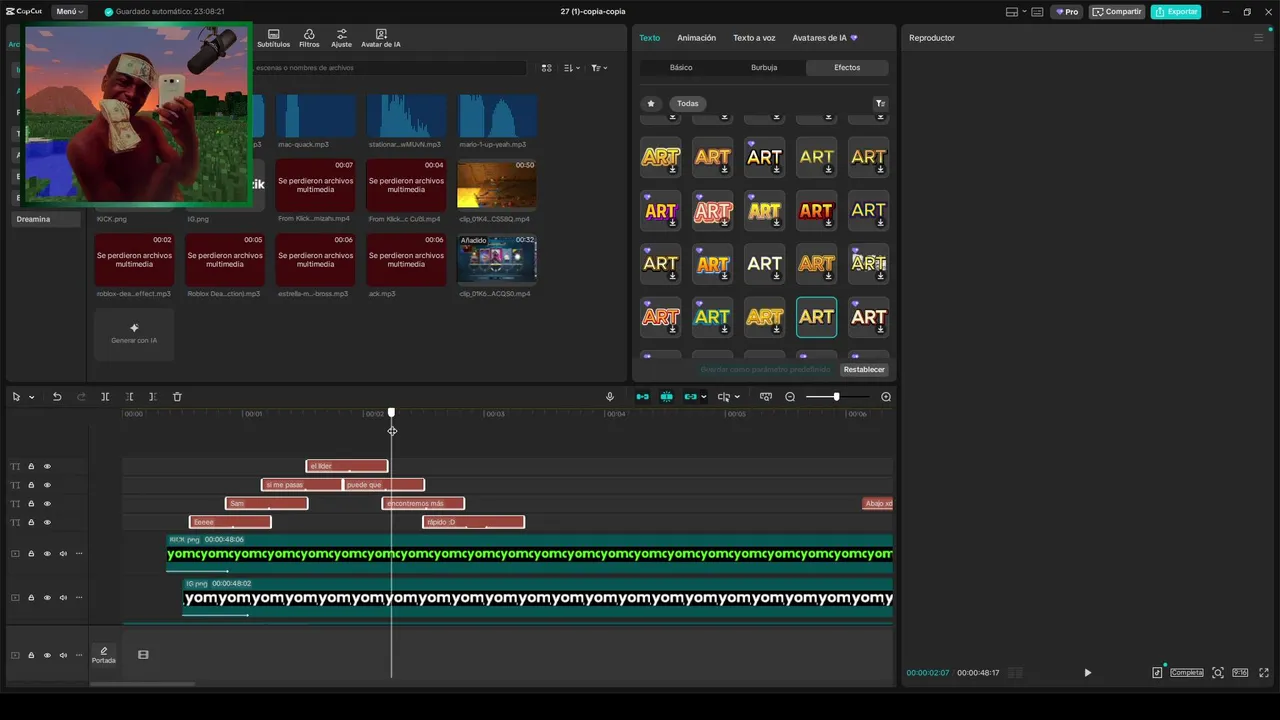Image resolution: width=1280 pixels, height=720 pixels.
Task: Switch to the Texto tab
Action: pos(650,38)
